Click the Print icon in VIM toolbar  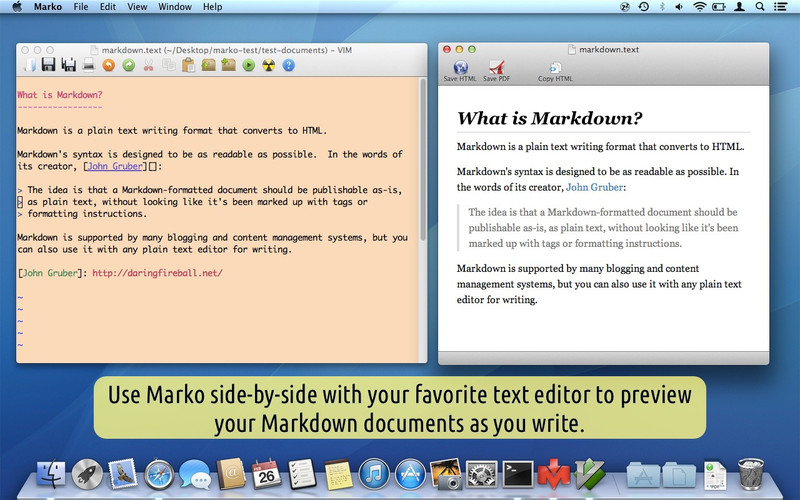[x=89, y=65]
